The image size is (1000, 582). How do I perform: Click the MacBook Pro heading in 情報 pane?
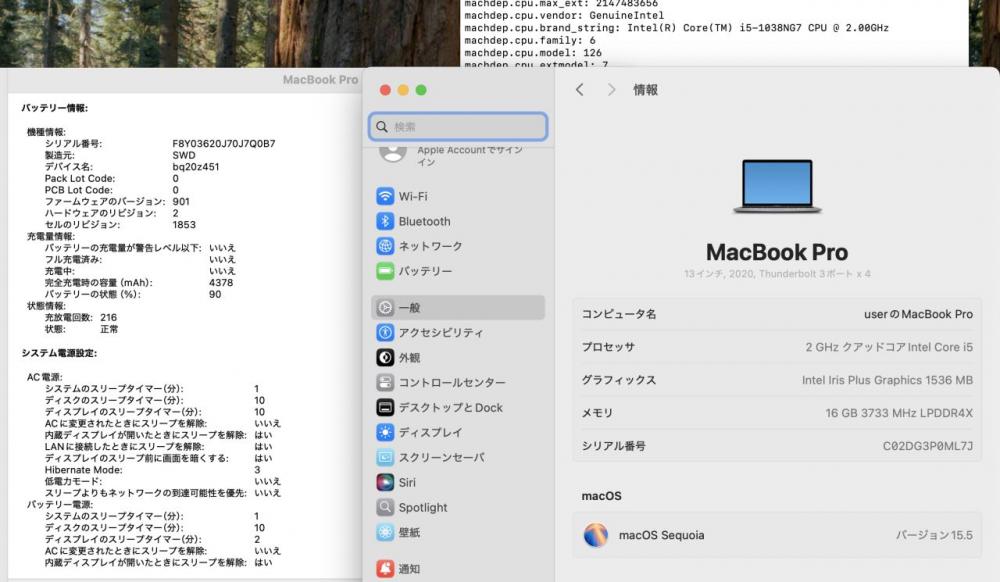point(777,252)
